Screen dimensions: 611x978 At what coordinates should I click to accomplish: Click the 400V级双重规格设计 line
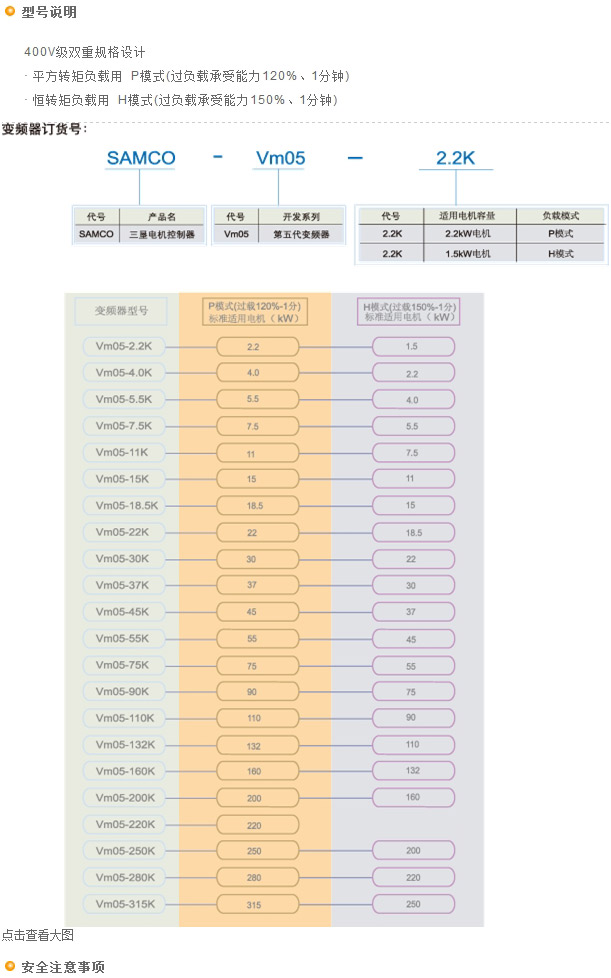(x=85, y=52)
